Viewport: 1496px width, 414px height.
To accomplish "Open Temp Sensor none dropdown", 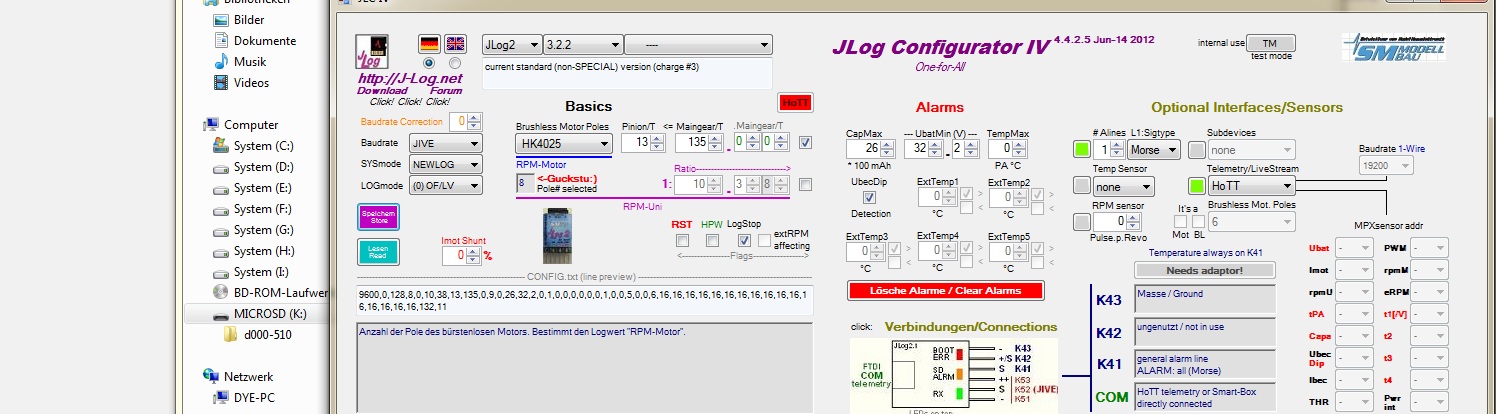I will tap(1124, 186).
